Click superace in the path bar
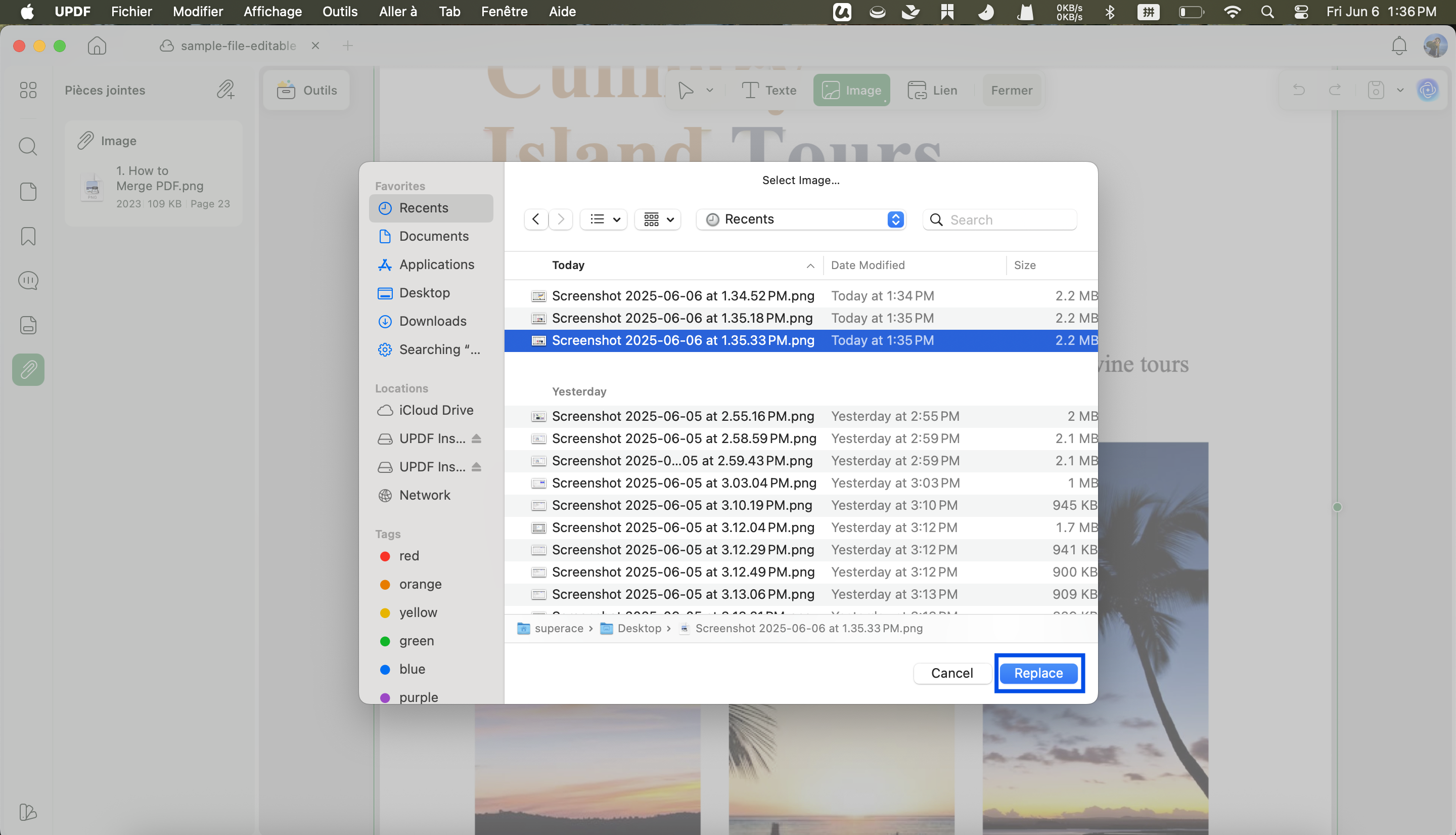 (x=551, y=628)
